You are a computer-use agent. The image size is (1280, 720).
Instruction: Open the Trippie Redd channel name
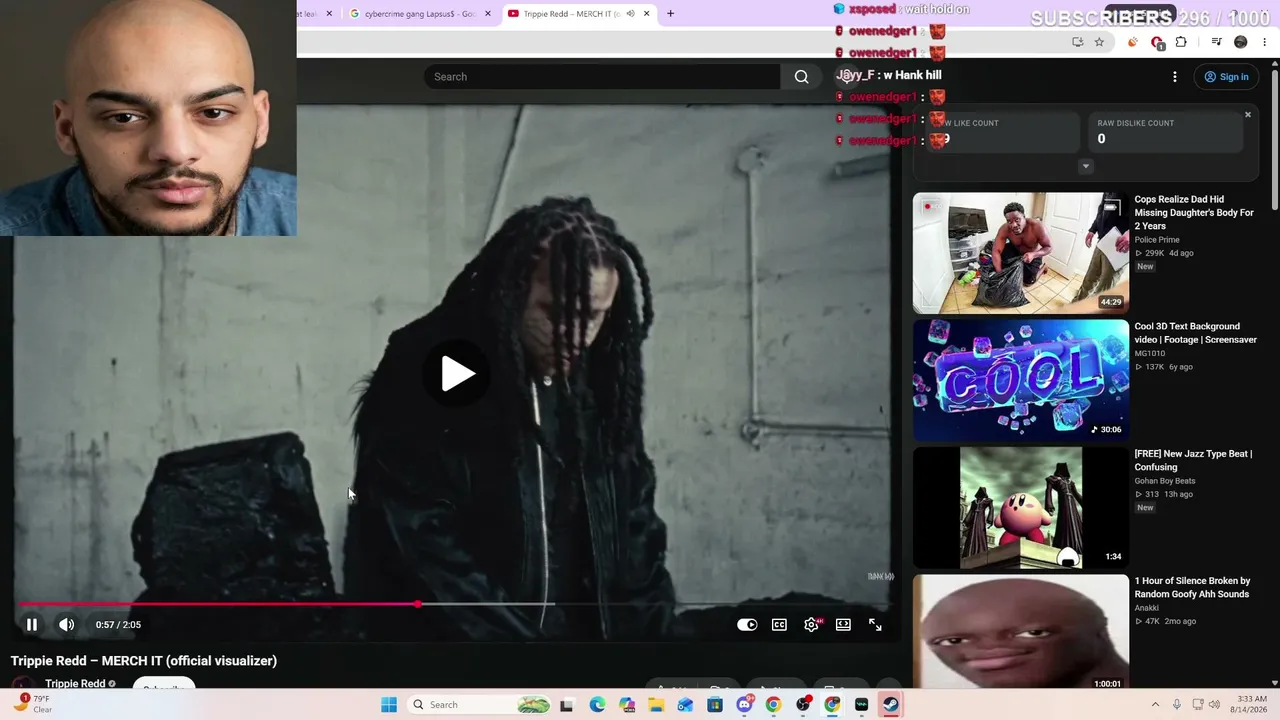coord(75,684)
